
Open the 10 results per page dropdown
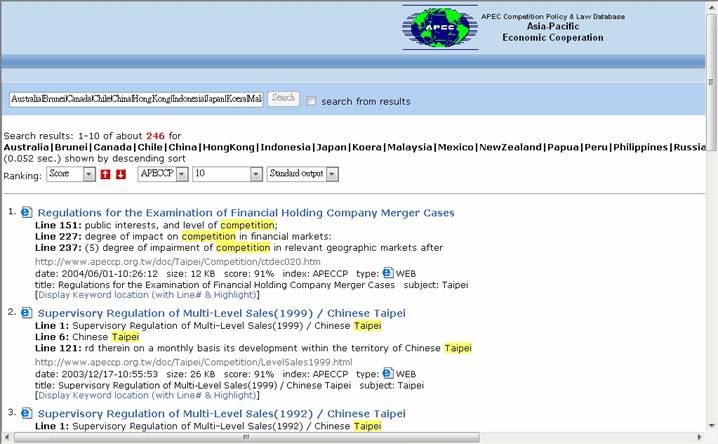coord(227,174)
